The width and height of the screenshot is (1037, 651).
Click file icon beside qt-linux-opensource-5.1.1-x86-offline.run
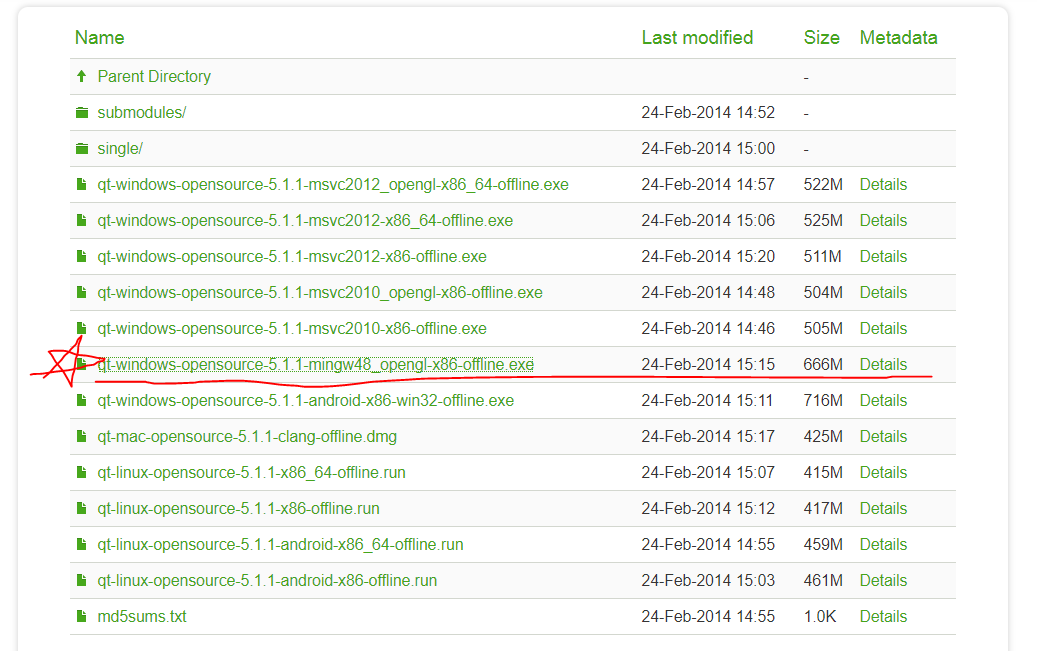click(81, 508)
